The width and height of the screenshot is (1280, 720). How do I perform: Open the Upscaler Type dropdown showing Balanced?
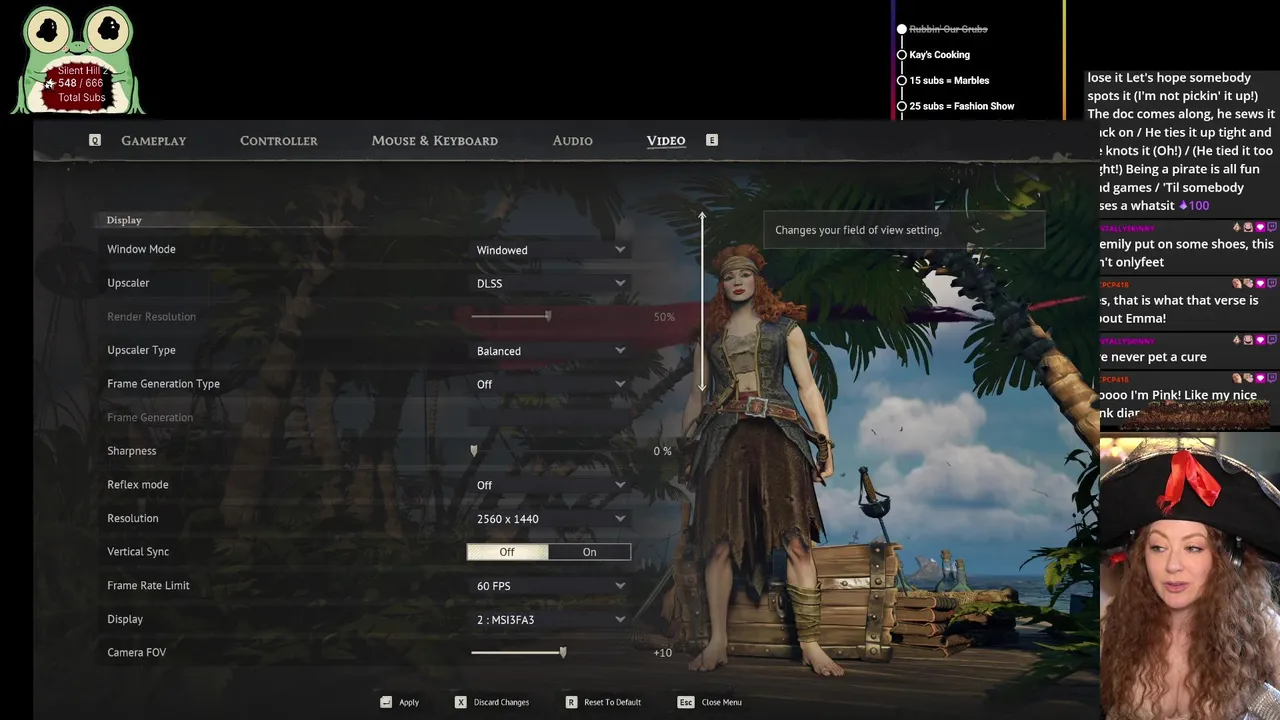click(549, 351)
